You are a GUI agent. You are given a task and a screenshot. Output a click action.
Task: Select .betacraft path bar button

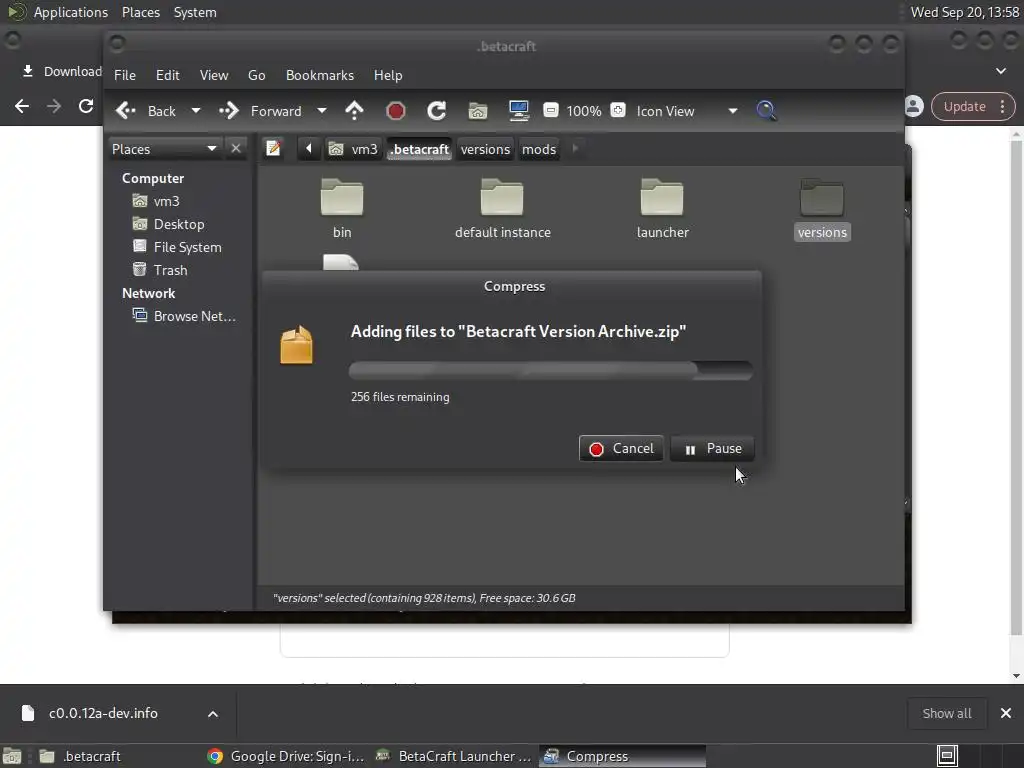(x=420, y=149)
